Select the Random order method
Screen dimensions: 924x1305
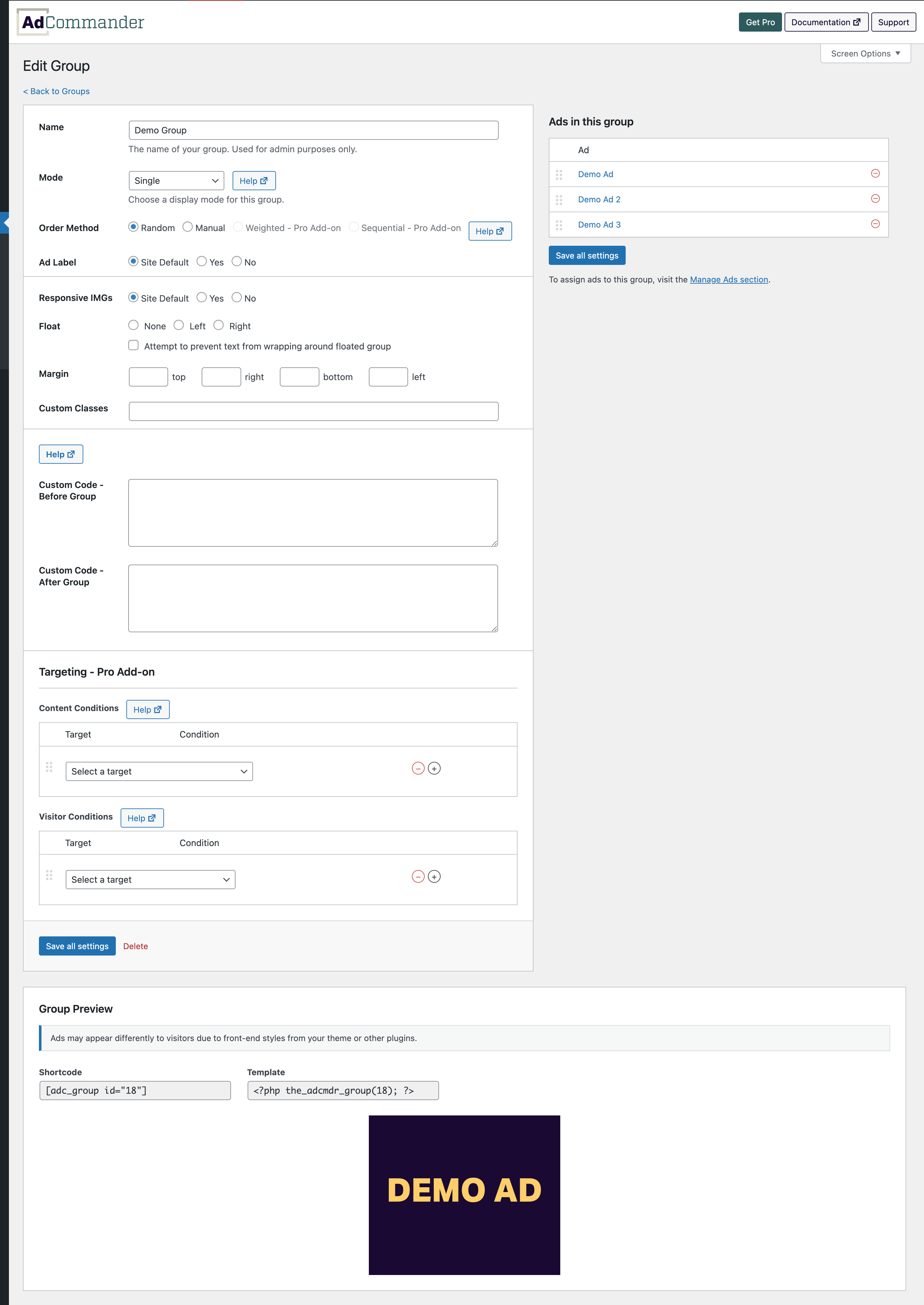pos(133,227)
